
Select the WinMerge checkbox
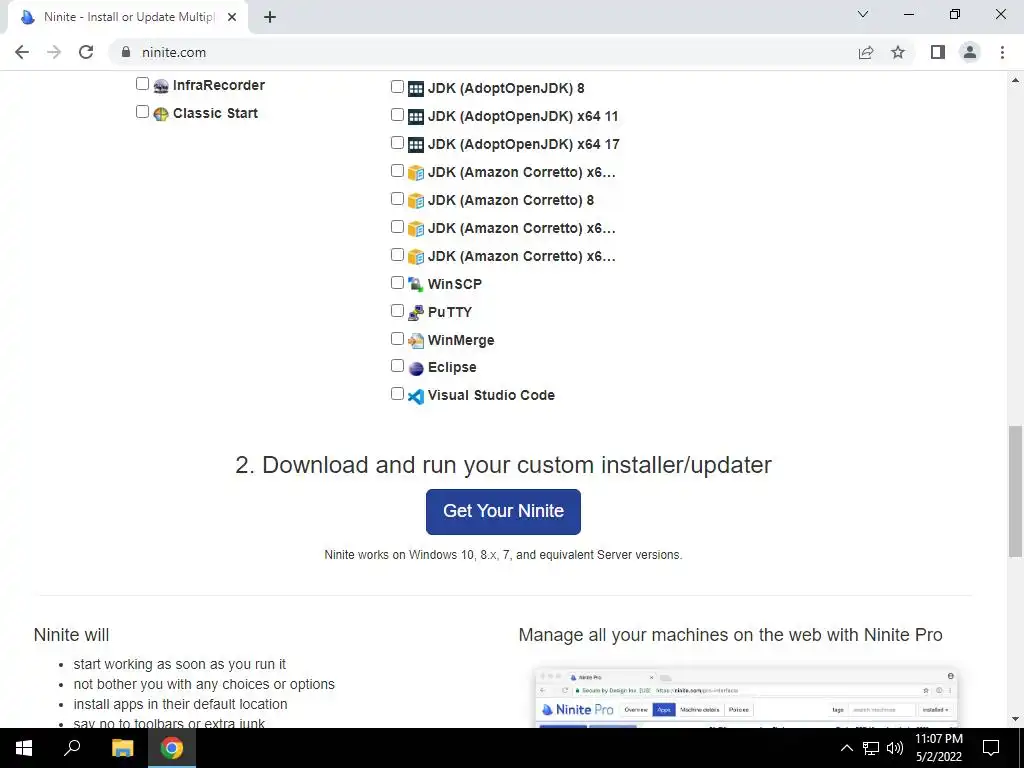click(x=397, y=338)
